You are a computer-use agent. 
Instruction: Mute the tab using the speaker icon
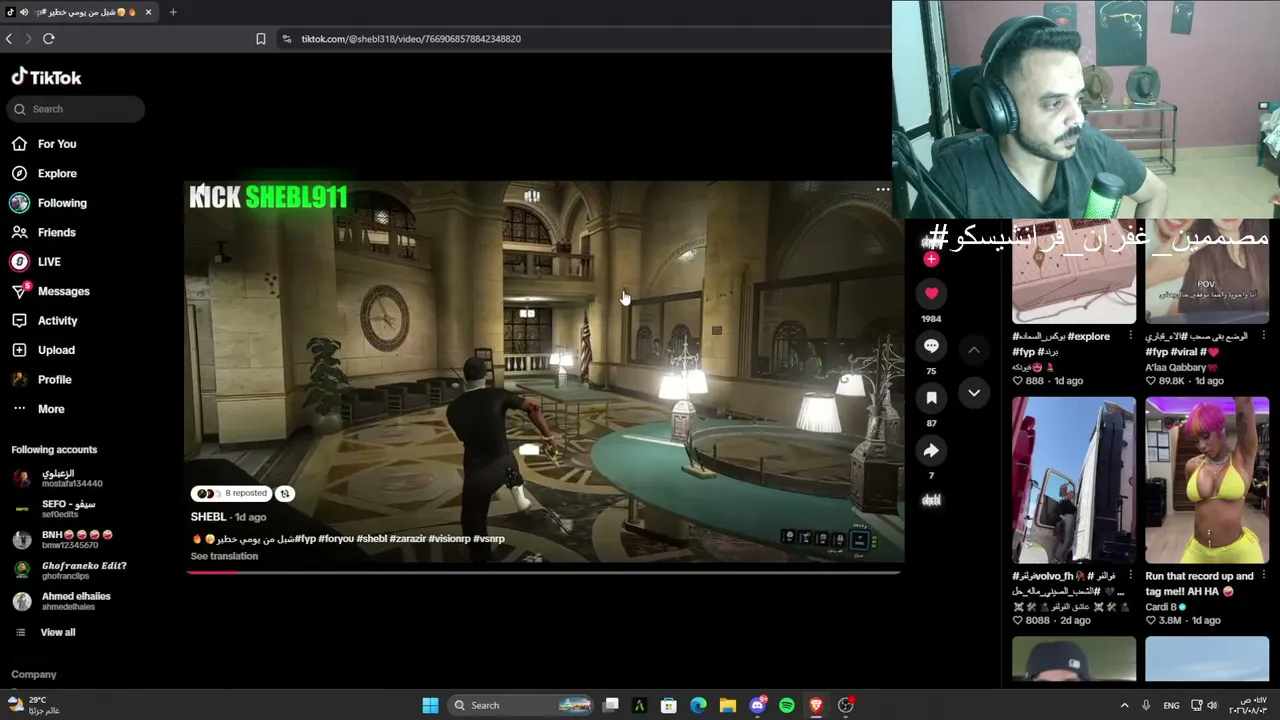pyautogui.click(x=23, y=12)
